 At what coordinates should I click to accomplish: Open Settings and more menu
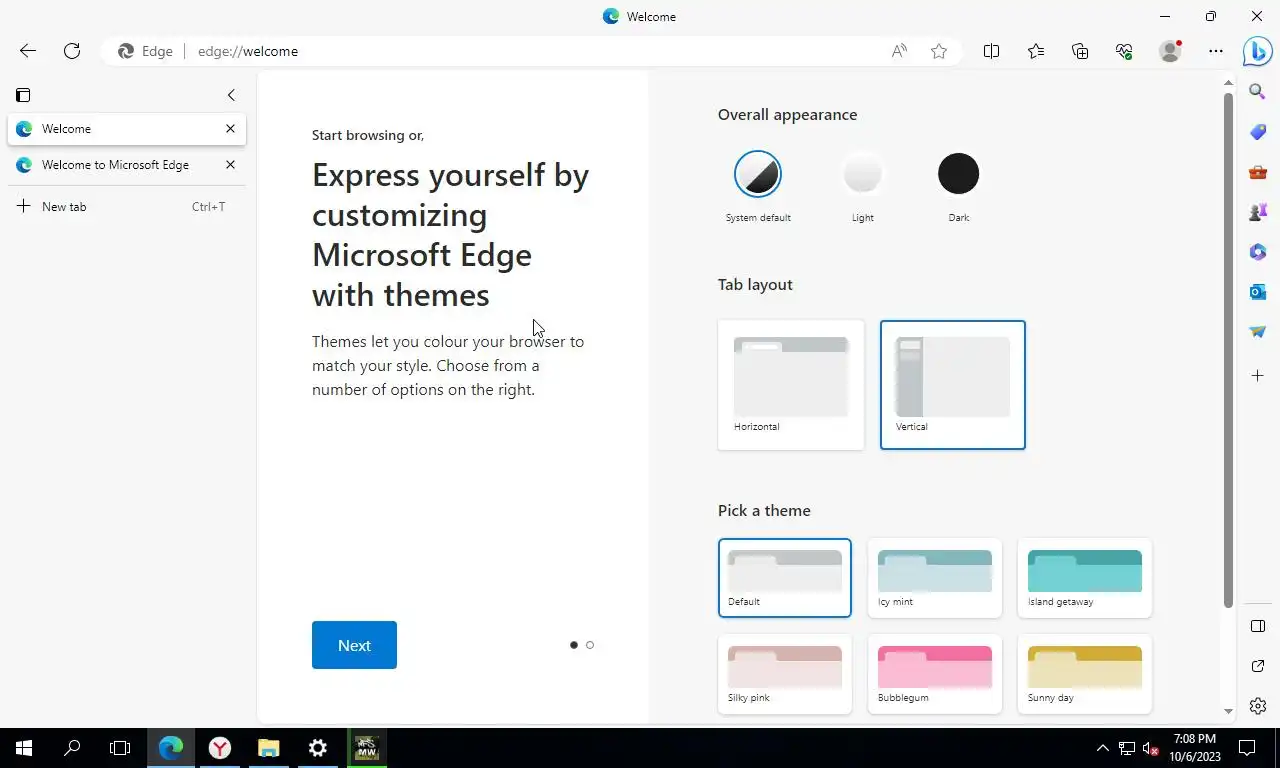(1215, 51)
